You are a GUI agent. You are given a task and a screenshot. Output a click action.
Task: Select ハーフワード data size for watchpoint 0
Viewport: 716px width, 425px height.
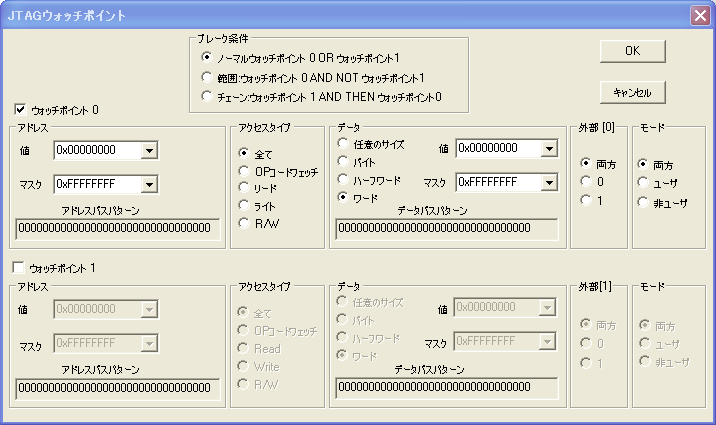(342, 179)
